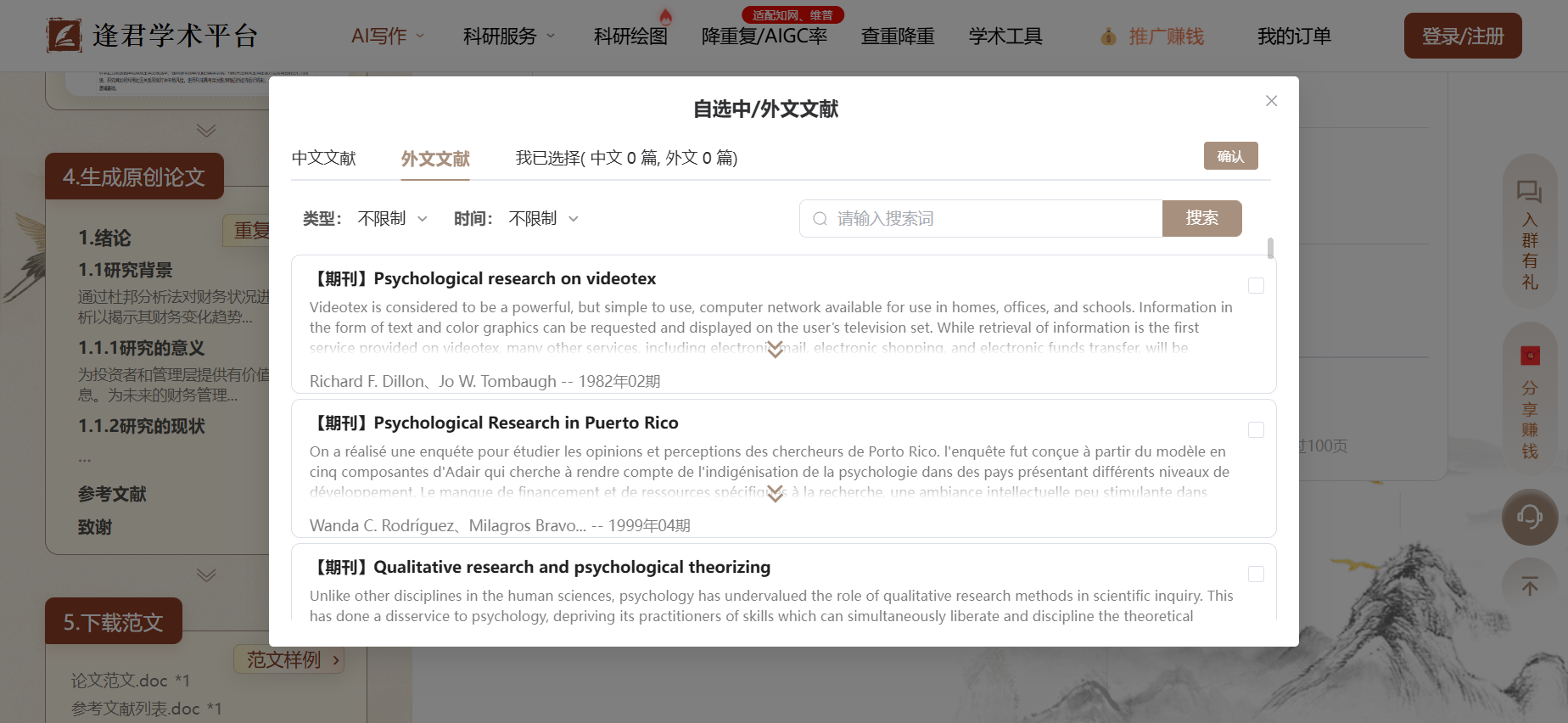This screenshot has height=723, width=1568.
Task: Click the partially hidden 重复 button
Action: 247,230
